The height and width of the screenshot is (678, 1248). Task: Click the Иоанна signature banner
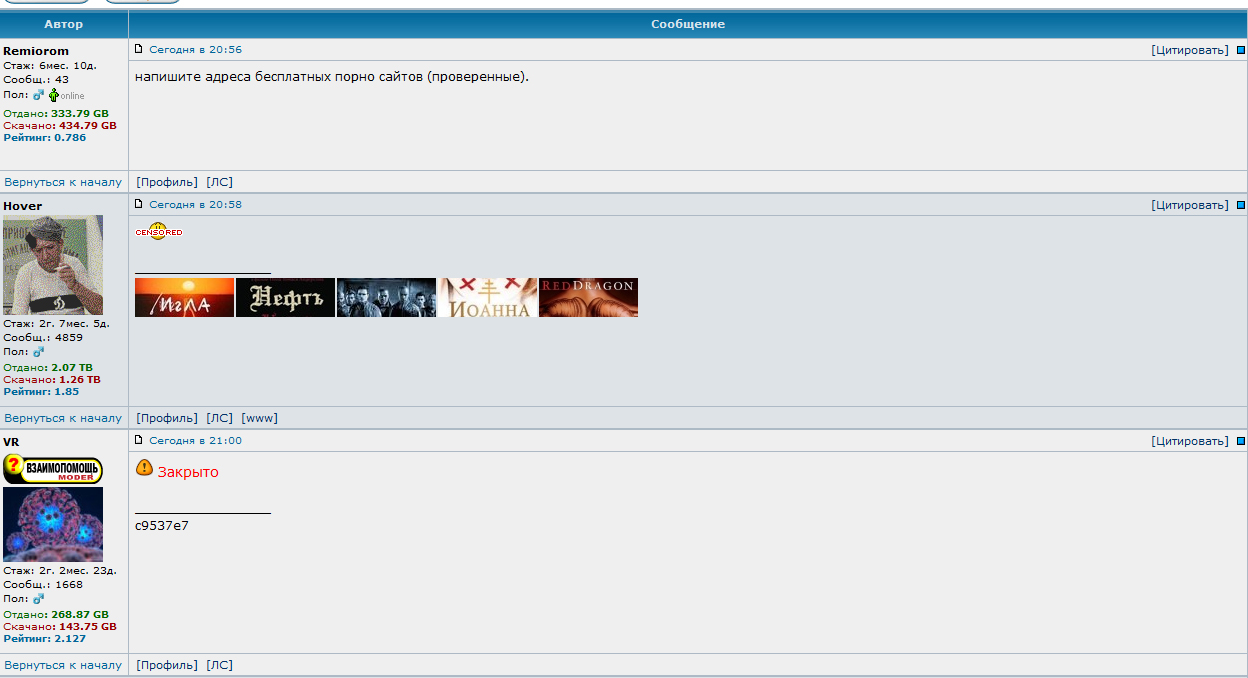[487, 298]
